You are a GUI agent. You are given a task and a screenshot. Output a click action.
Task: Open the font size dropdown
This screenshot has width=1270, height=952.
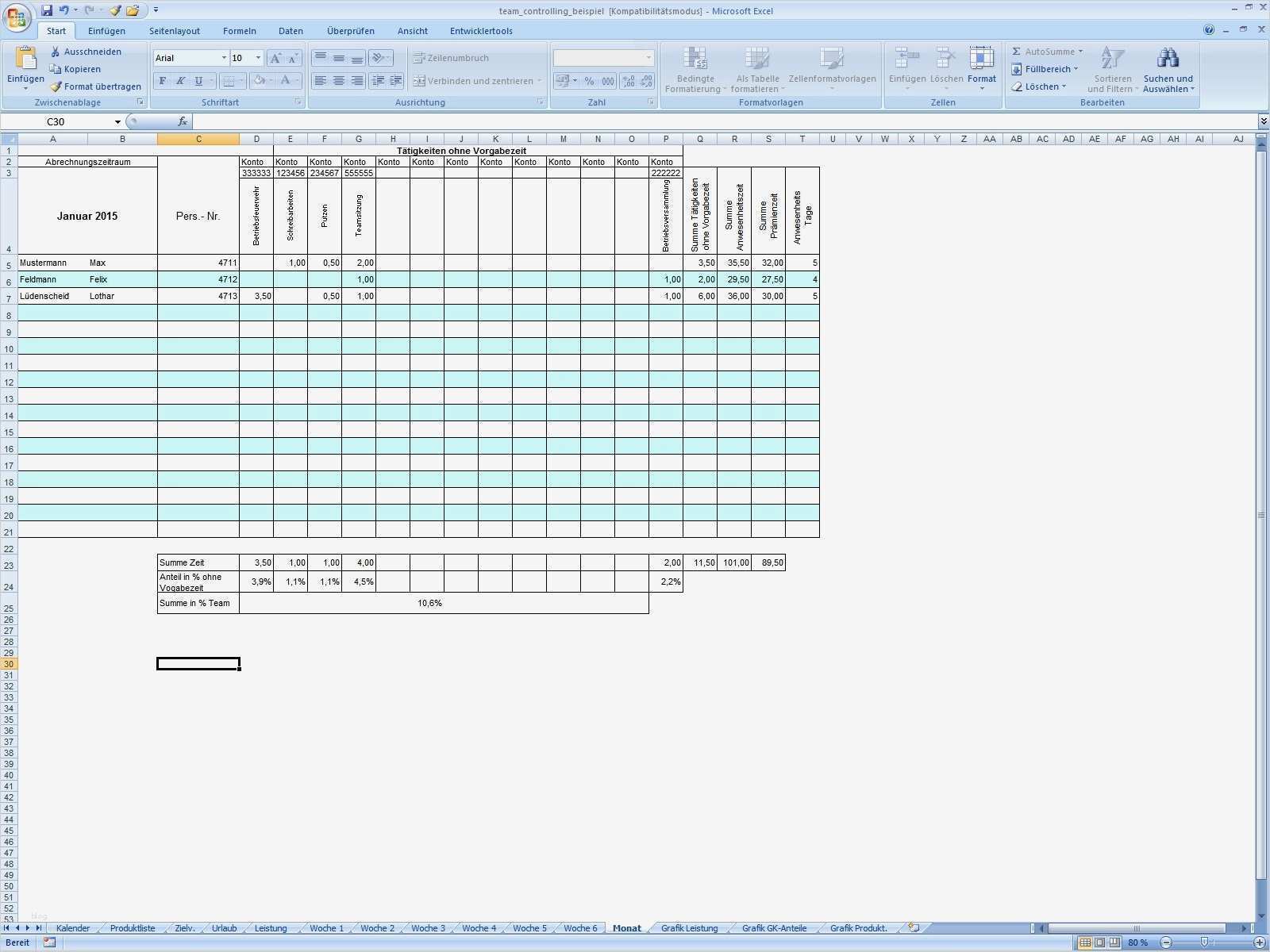tap(258, 57)
